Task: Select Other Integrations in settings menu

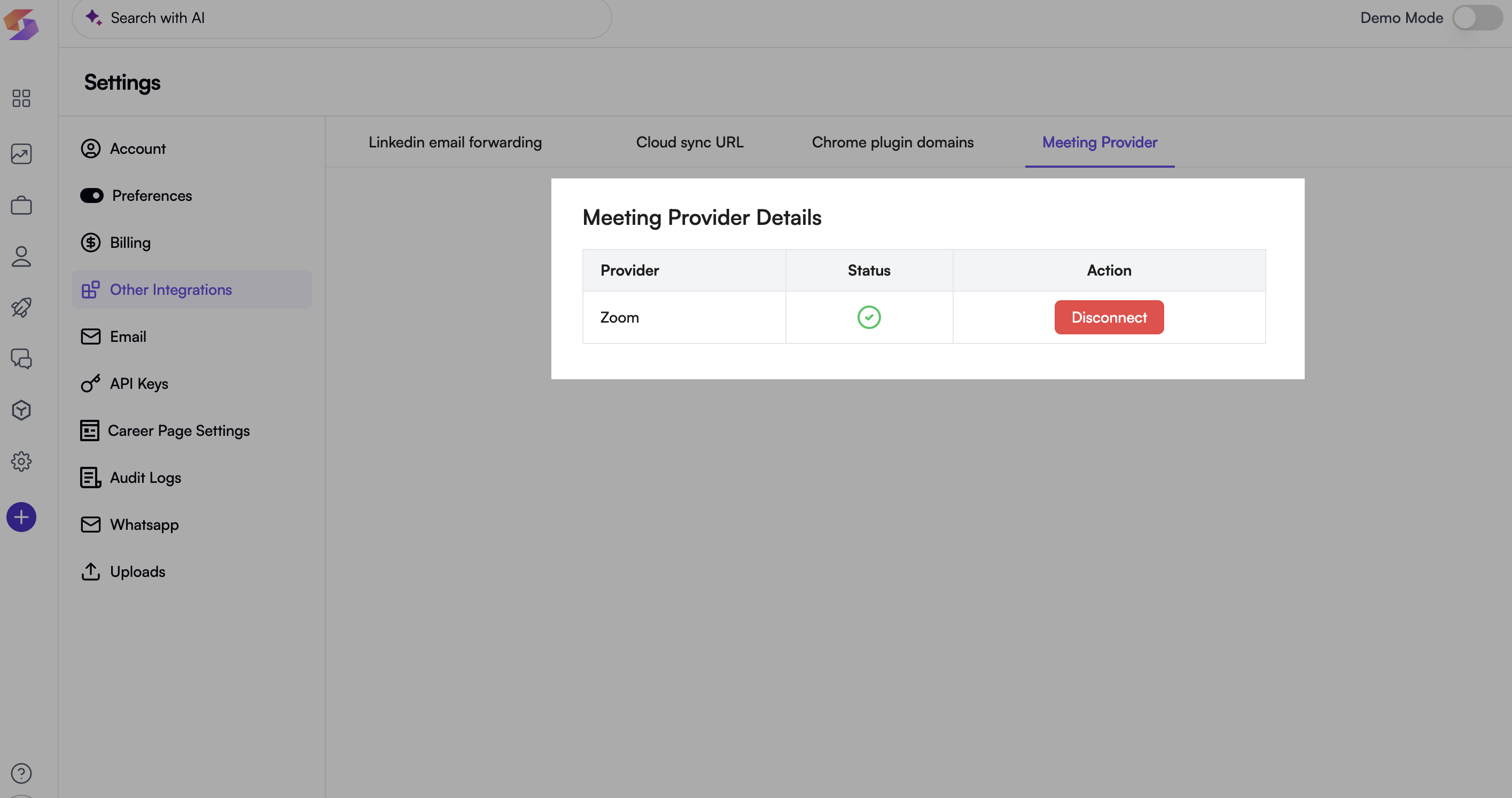Action: [x=191, y=290]
